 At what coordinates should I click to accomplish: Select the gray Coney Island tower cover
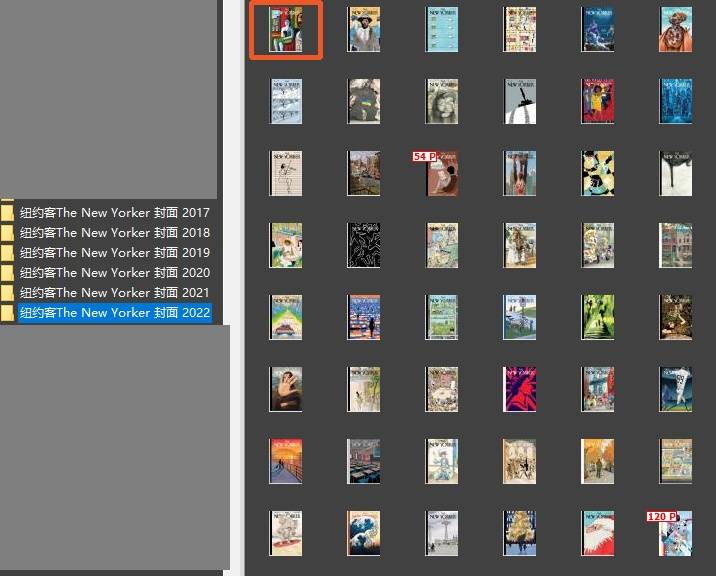tap(442, 534)
